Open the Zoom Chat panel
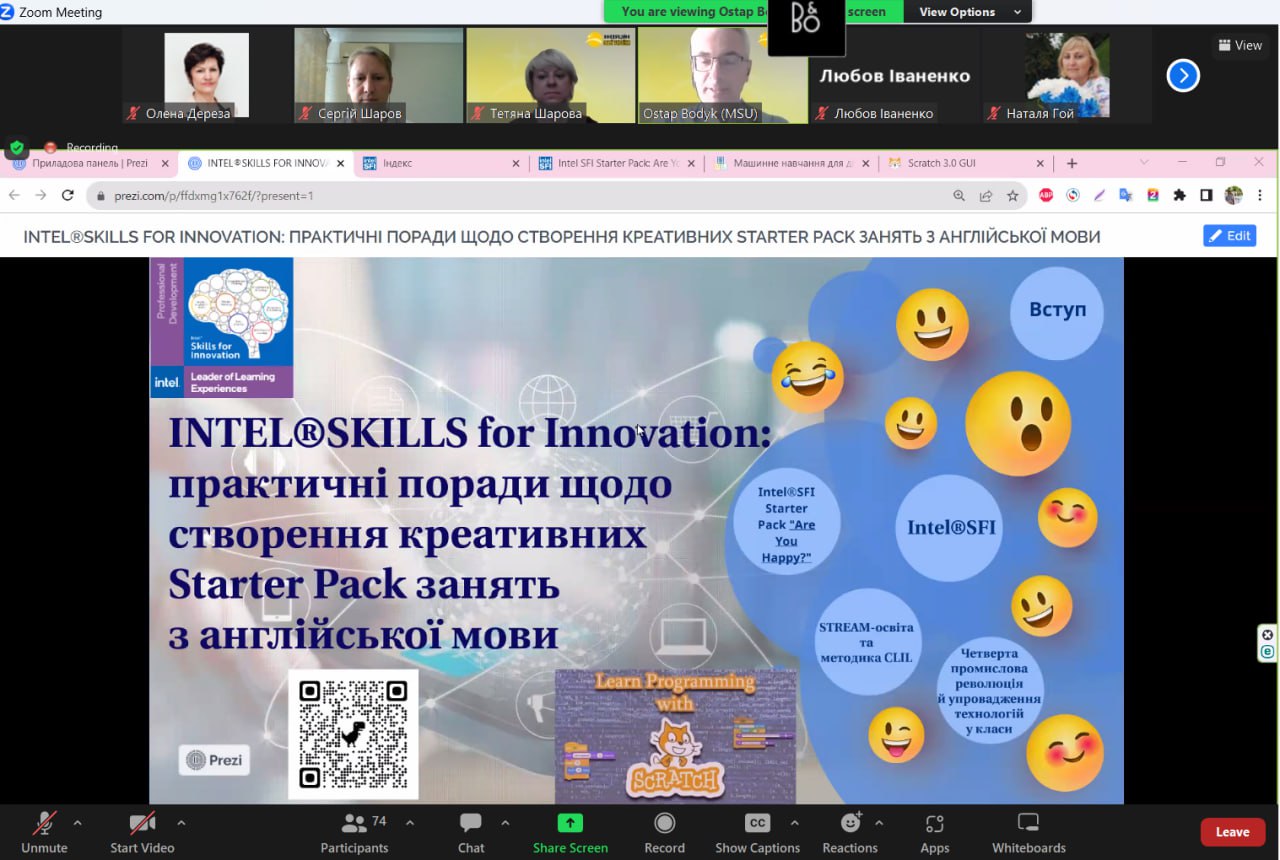Screen dimensions: 1280x860 click(471, 832)
